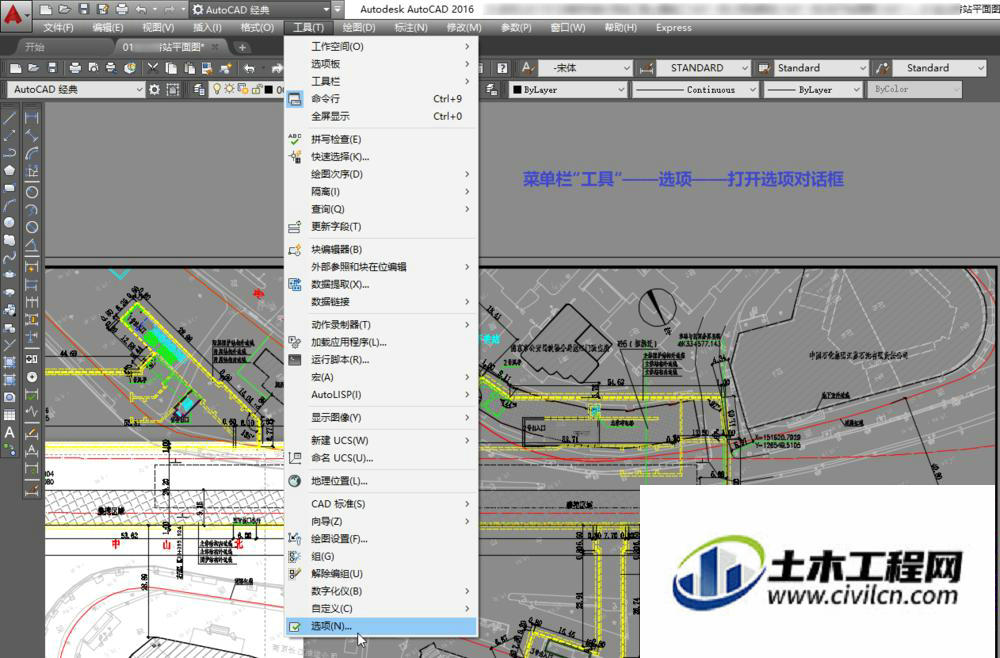
Task: Choose 更新字段(T) menu entry
Action: 381,226
